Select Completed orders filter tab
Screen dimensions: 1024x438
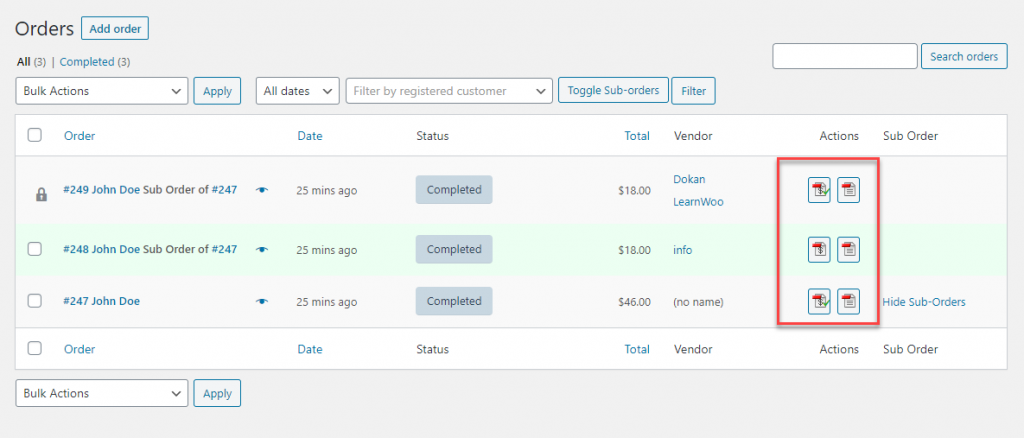tap(87, 62)
